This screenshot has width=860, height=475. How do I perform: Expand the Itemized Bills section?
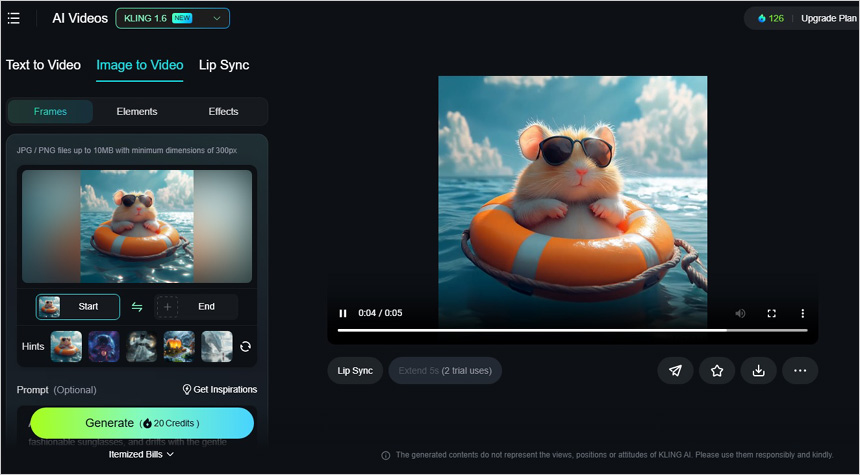pyautogui.click(x=141, y=454)
